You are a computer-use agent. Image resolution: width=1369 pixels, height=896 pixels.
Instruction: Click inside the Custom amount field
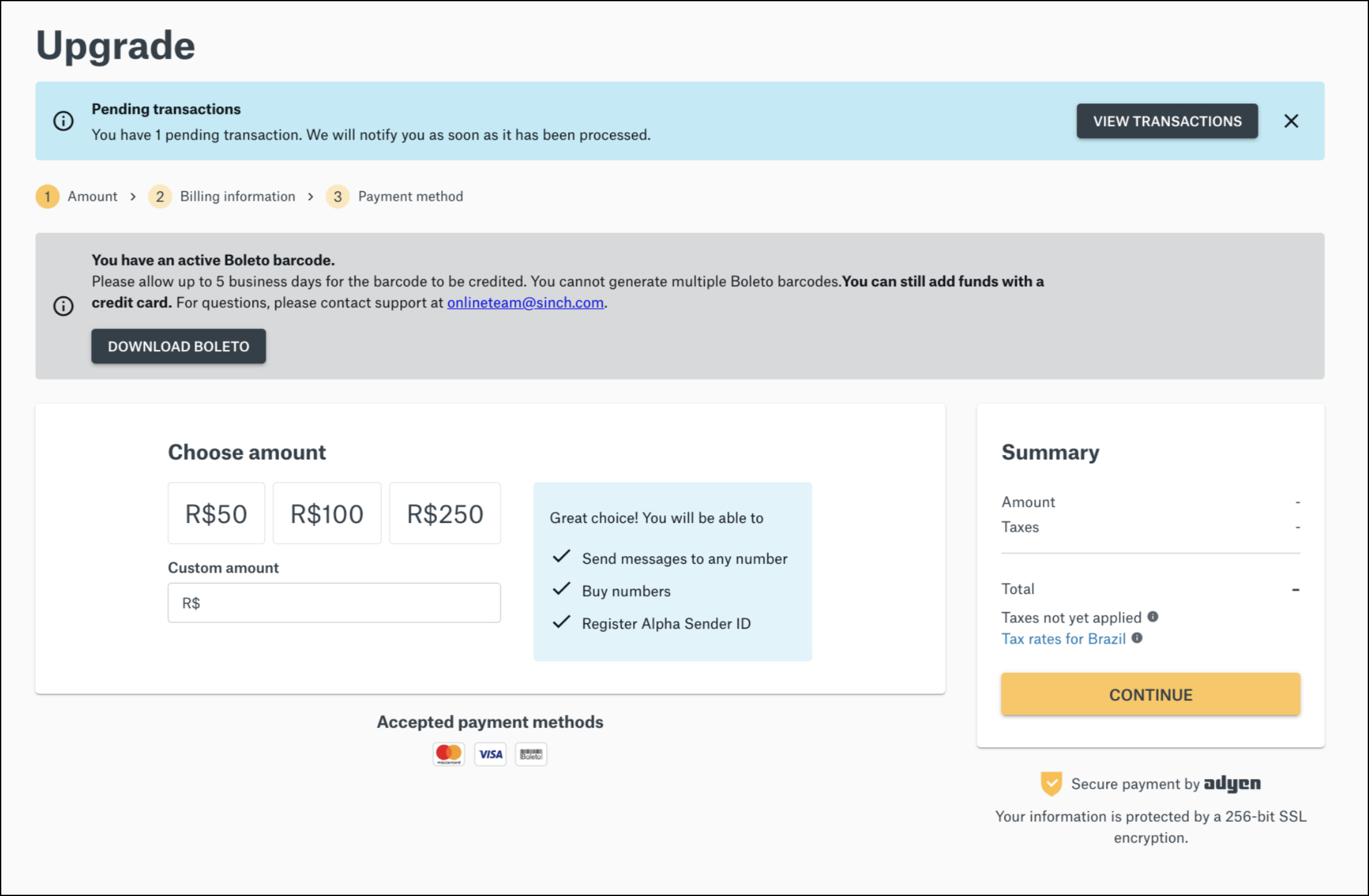[x=333, y=602]
